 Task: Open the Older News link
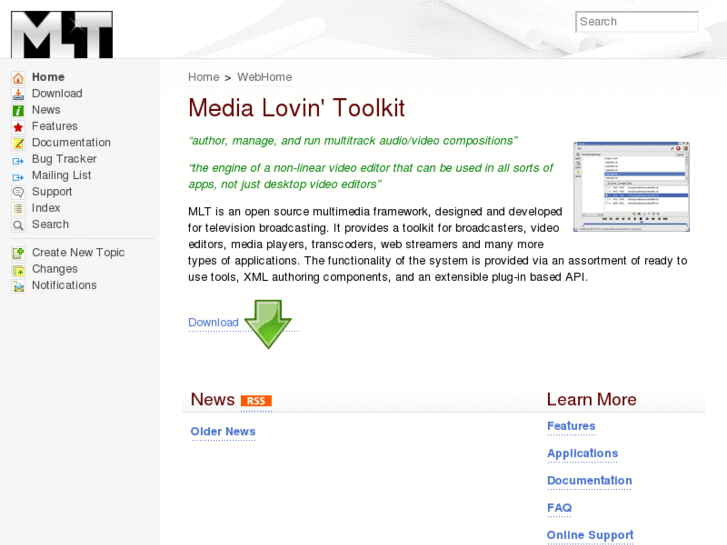pyautogui.click(x=223, y=431)
